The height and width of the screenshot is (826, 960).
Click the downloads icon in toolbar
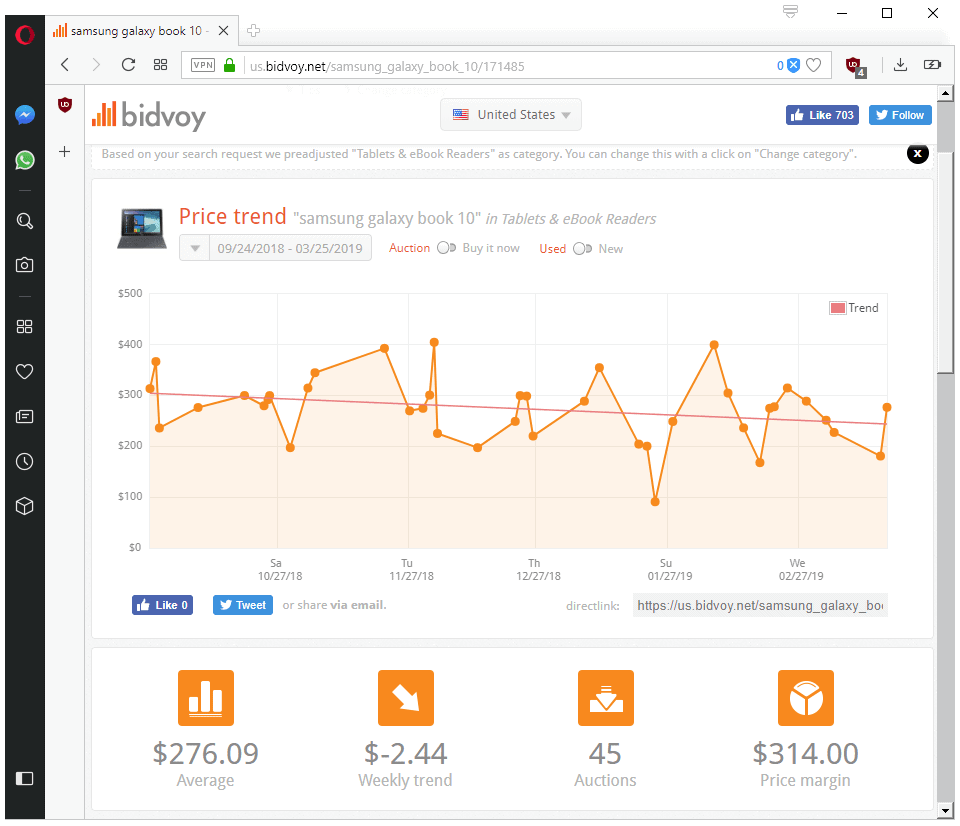pos(900,65)
